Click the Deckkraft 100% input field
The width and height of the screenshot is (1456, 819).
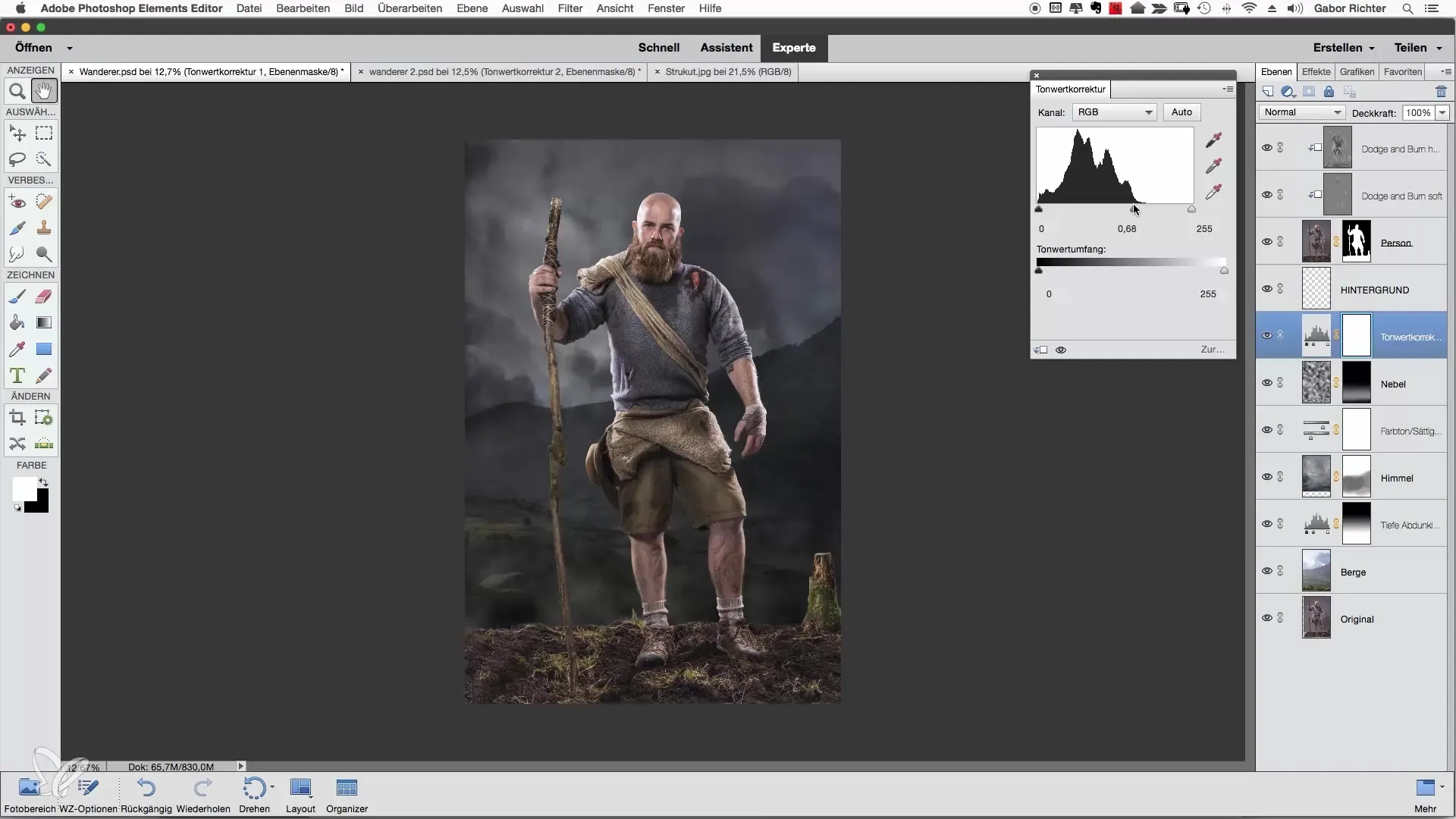point(1418,113)
